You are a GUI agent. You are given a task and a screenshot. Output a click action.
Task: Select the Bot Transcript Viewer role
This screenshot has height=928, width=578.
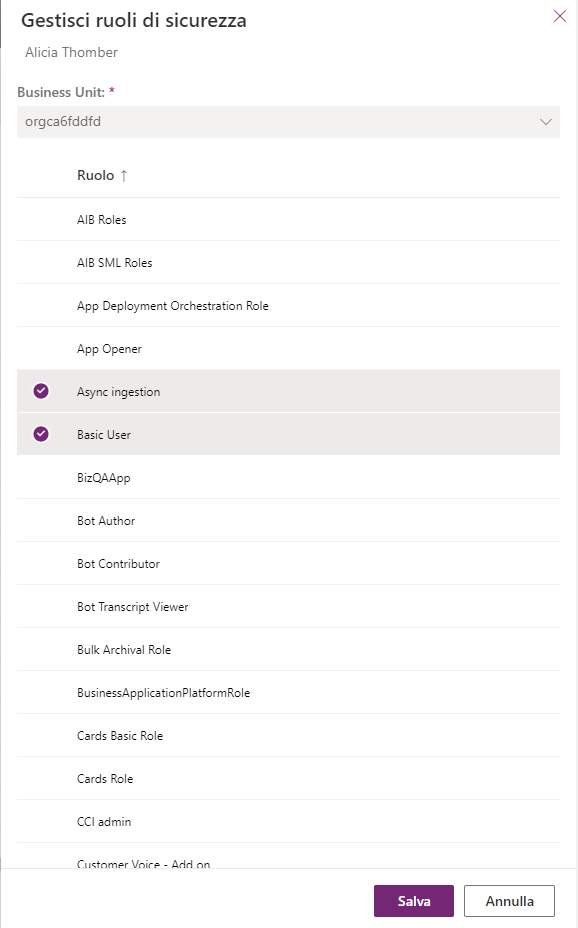tap(288, 607)
